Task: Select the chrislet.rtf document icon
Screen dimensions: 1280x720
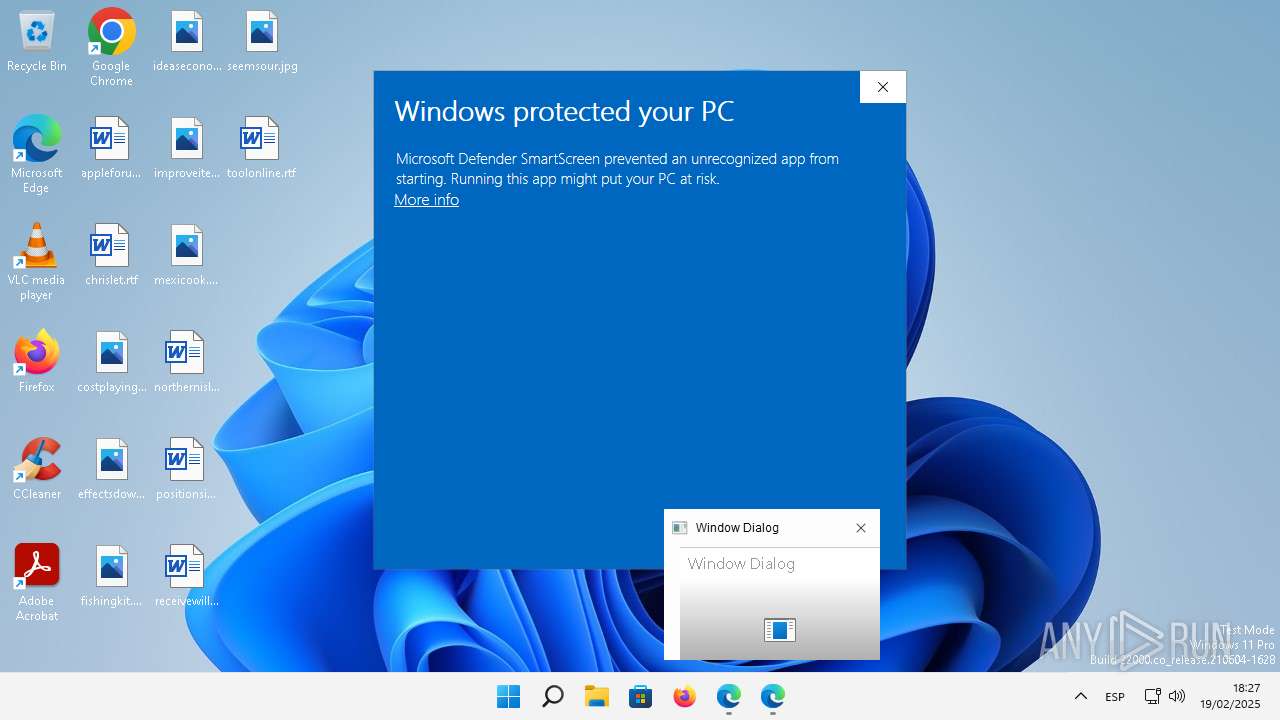Action: pos(111,256)
